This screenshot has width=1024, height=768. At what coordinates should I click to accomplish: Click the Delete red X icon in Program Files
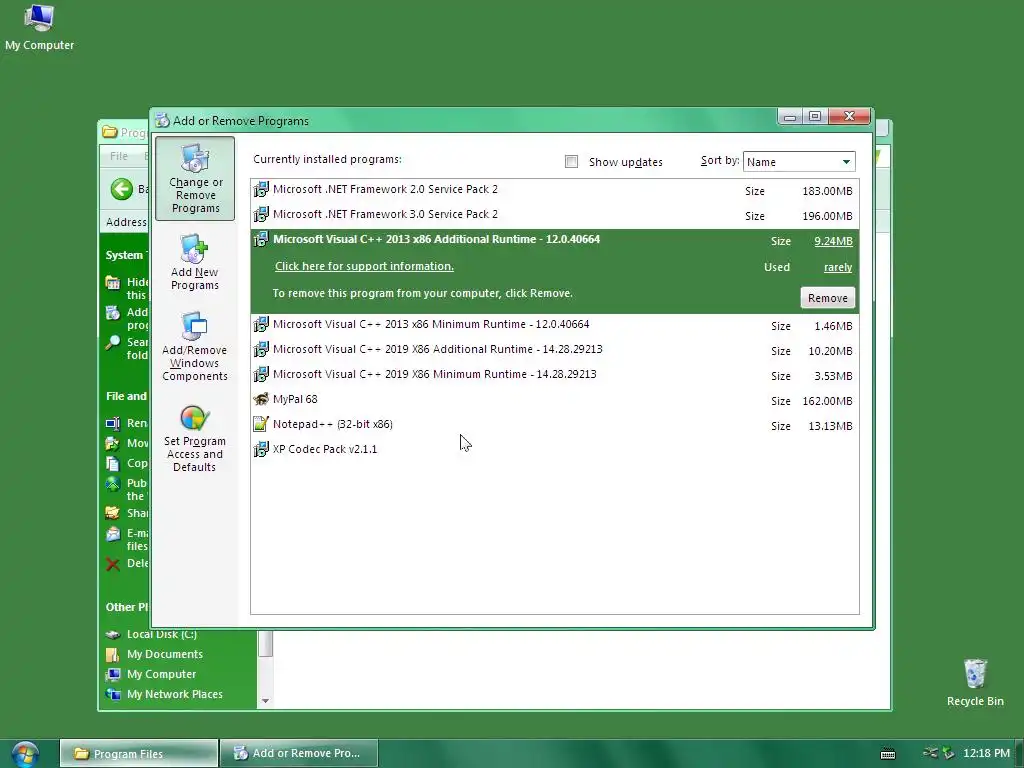113,564
